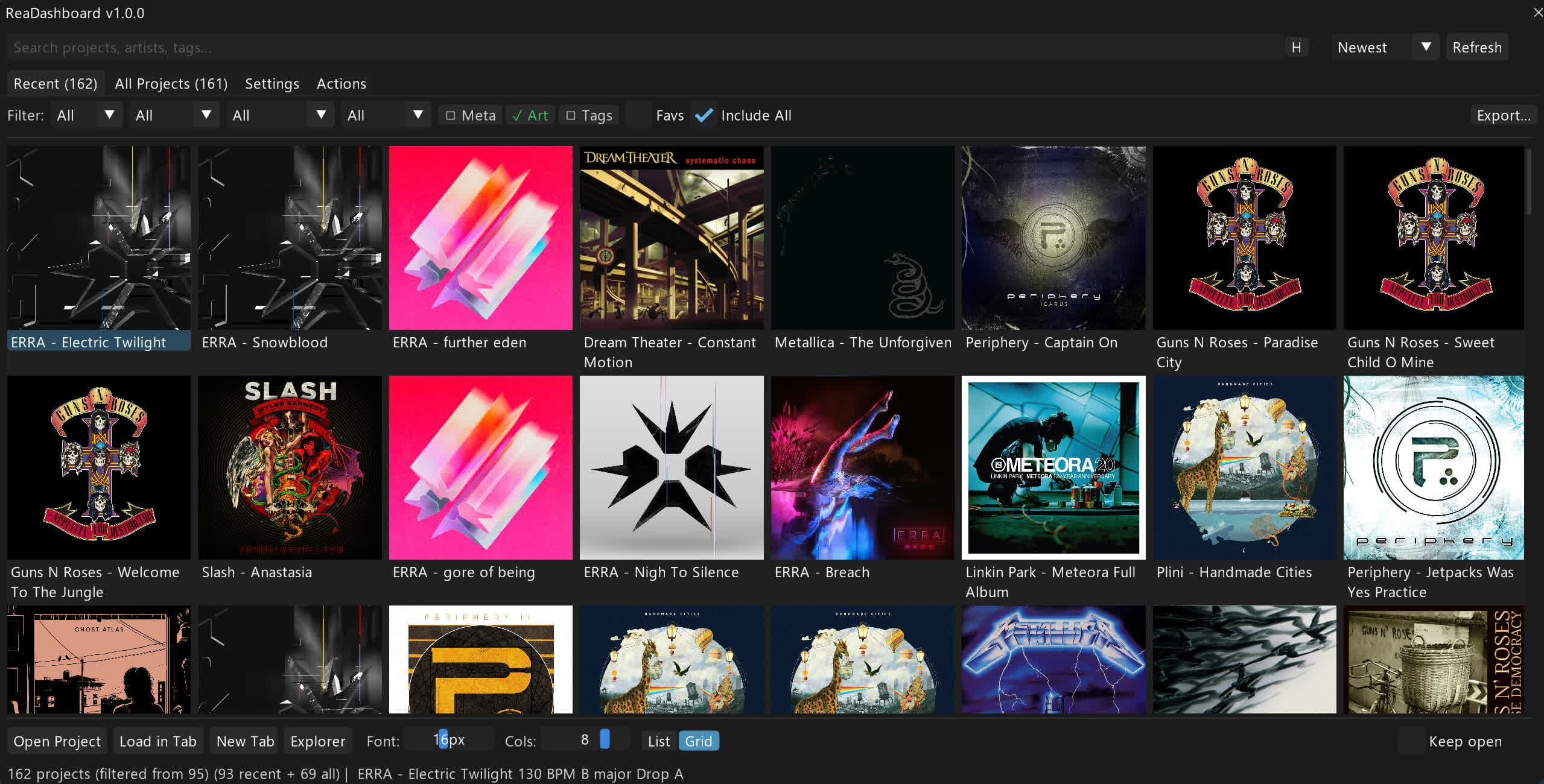Expand the All filter dropdown next to Meta
The width and height of the screenshot is (1544, 784).
386,115
